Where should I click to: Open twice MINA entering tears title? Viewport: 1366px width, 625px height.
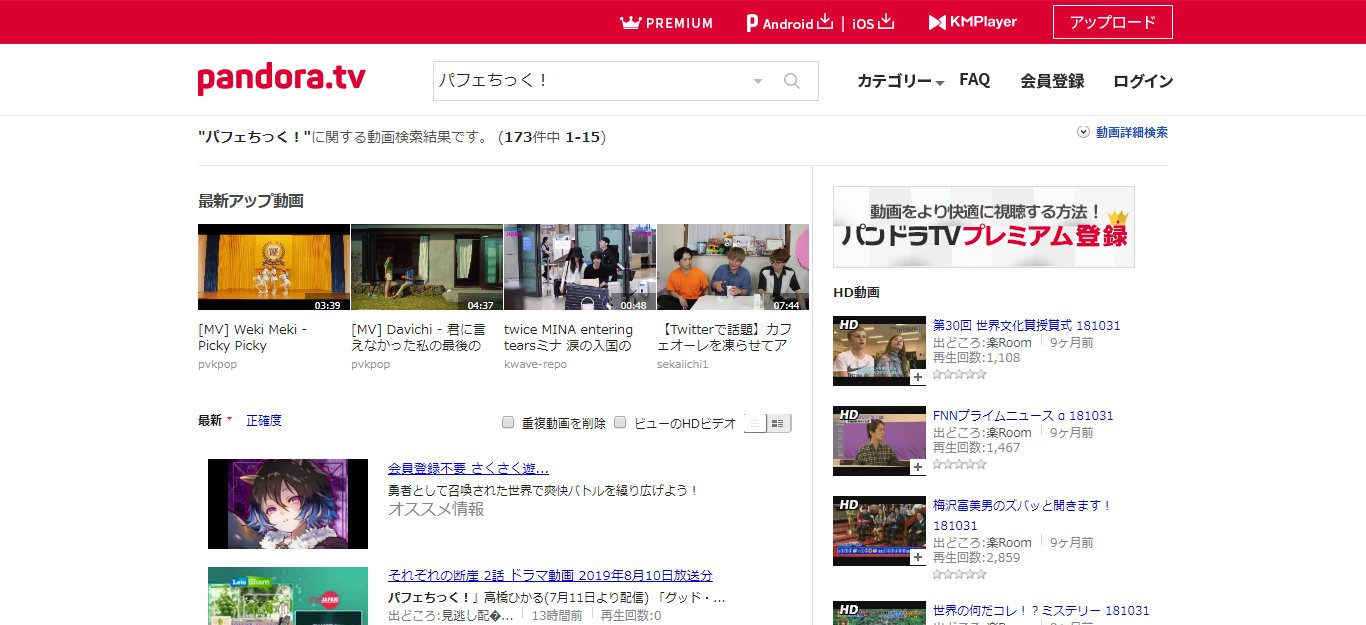click(x=568, y=337)
